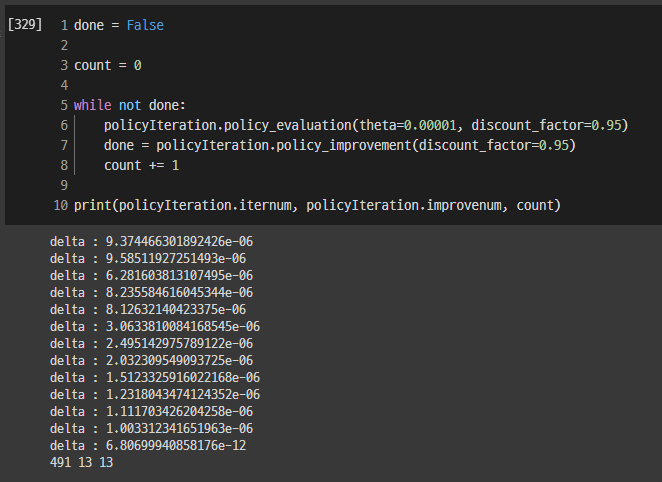
Task: Click line number 5 in the gutter
Action: tap(64, 105)
